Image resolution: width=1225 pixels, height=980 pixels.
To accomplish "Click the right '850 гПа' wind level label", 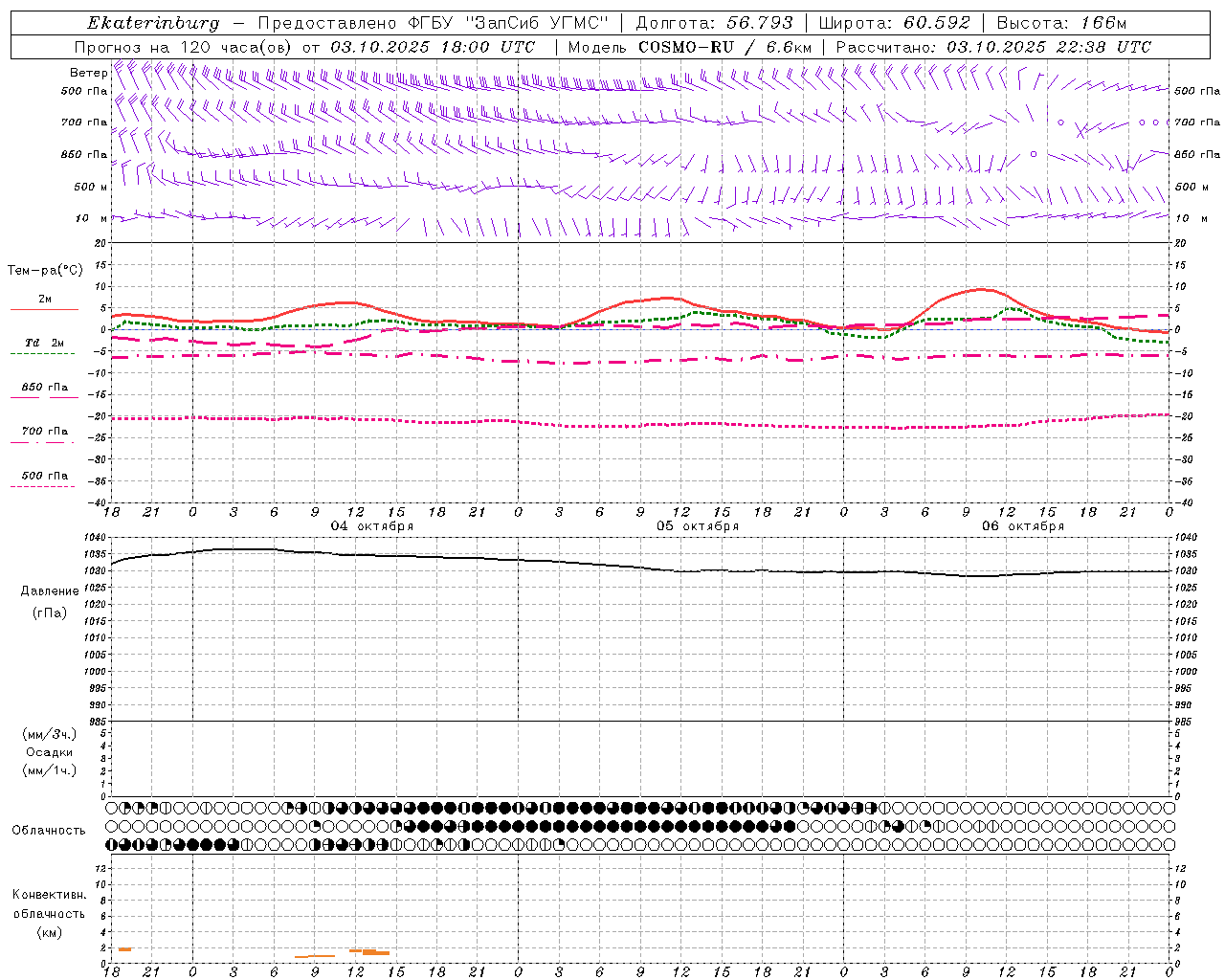I will click(1197, 154).
